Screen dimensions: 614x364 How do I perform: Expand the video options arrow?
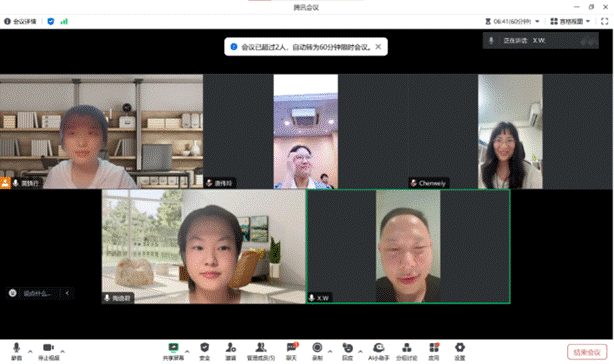[63, 351]
